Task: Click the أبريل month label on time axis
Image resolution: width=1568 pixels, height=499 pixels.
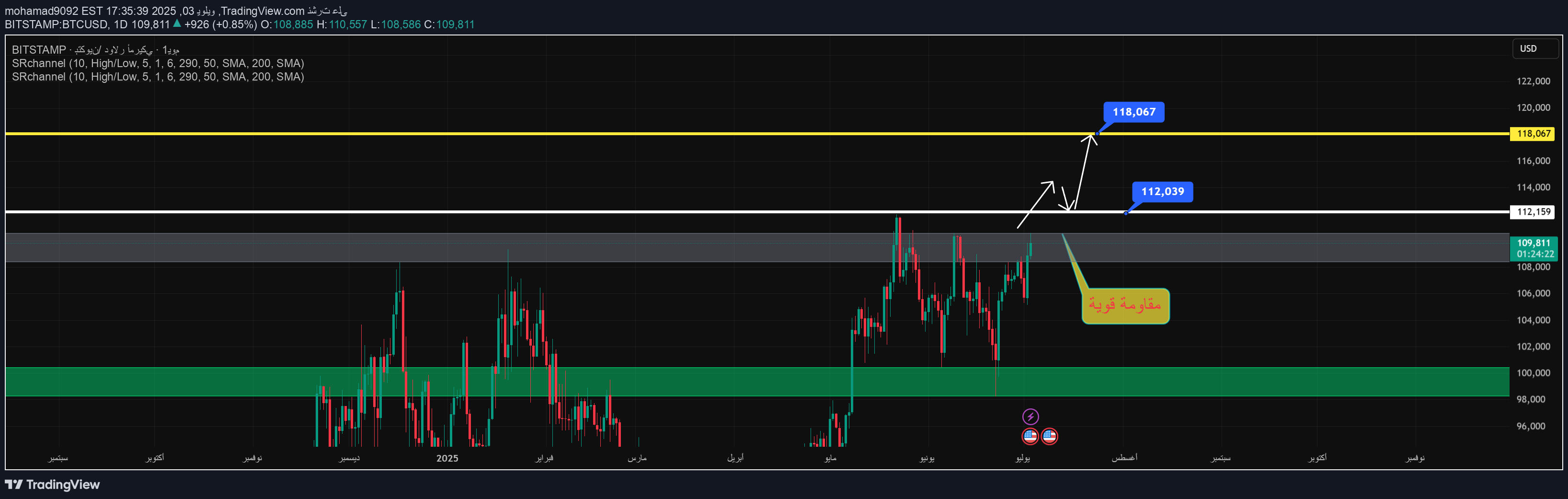Action: click(x=735, y=458)
